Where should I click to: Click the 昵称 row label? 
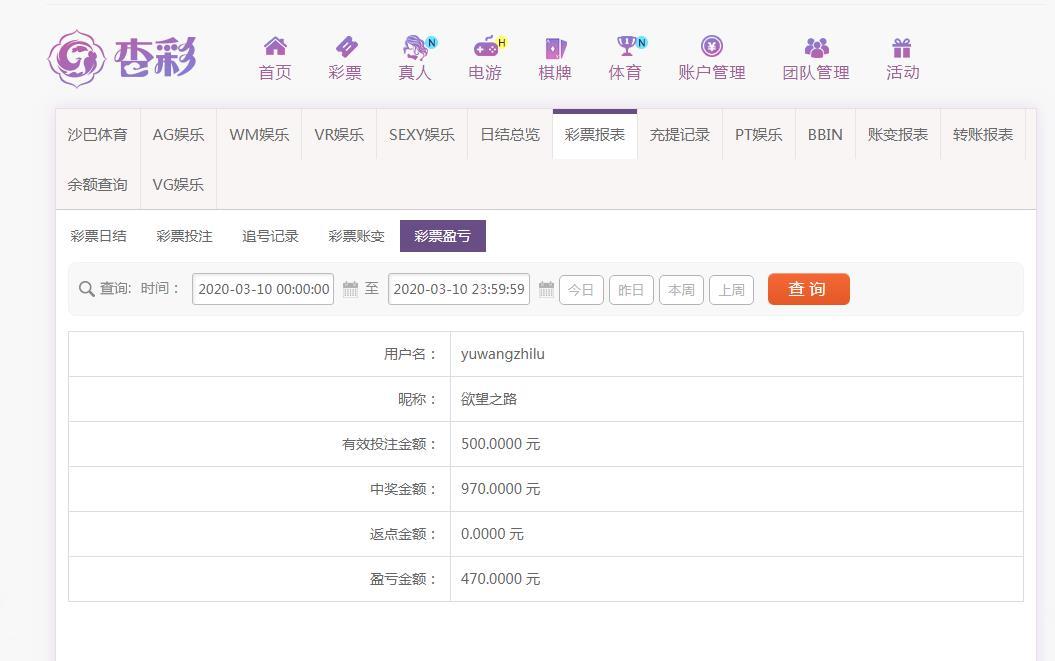coord(417,399)
